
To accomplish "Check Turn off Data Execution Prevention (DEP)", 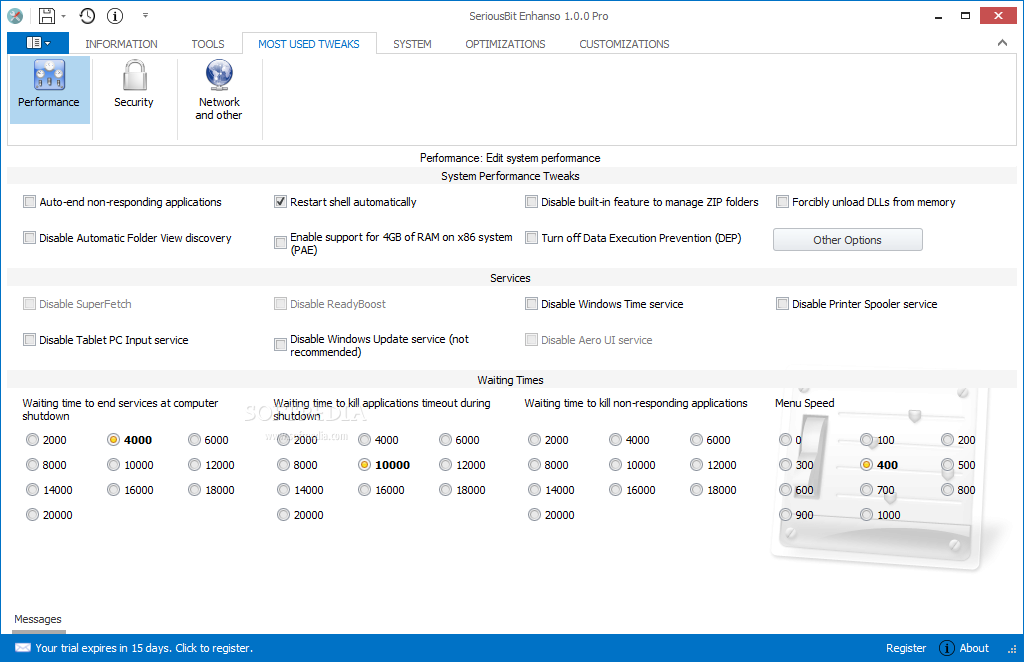I will (532, 238).
